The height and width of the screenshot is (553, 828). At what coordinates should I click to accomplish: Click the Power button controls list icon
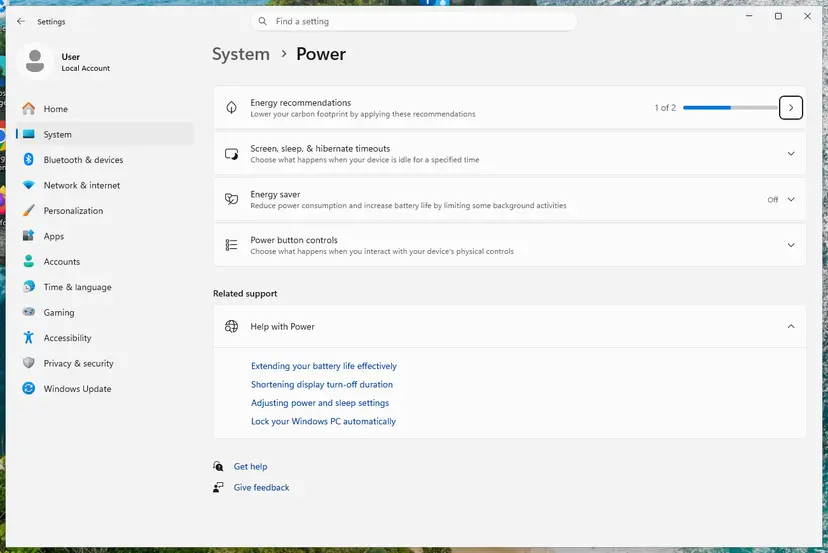231,245
